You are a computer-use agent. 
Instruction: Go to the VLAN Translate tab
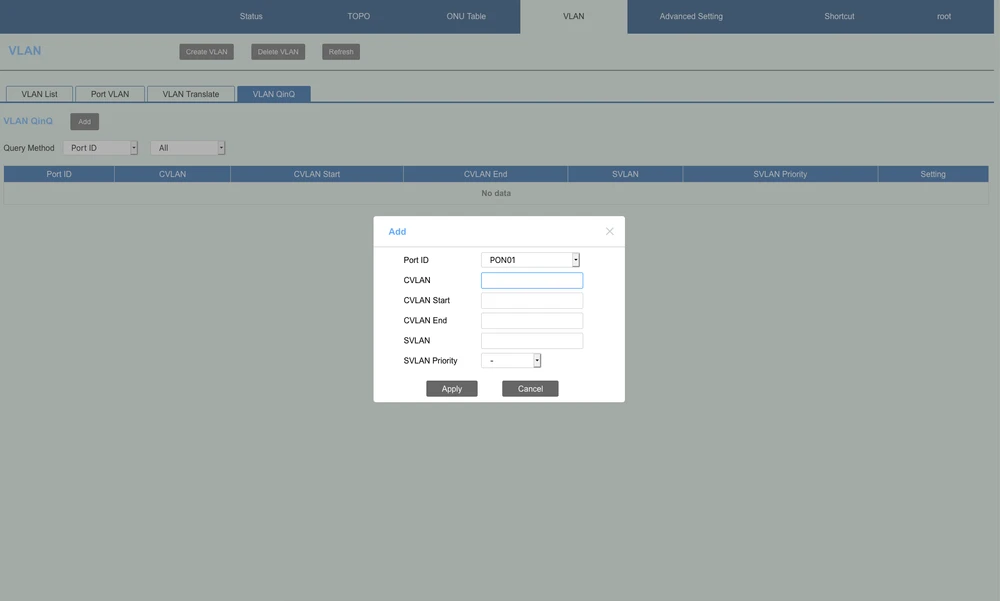(190, 94)
